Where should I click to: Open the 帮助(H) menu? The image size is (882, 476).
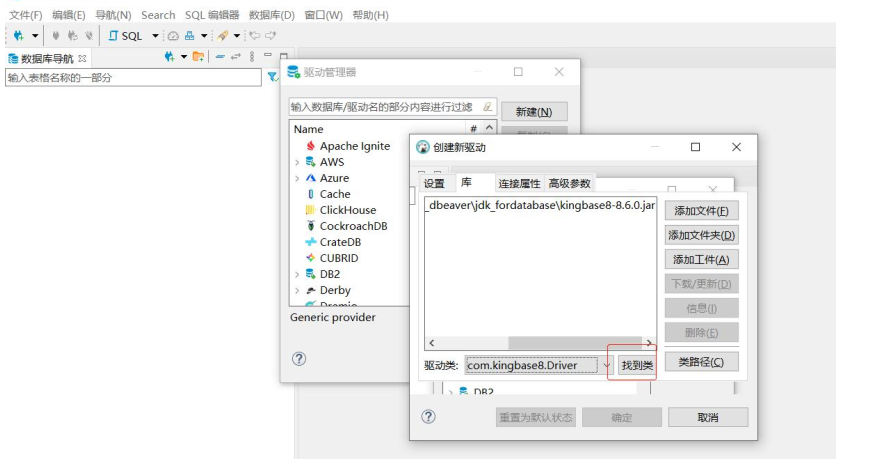click(370, 15)
